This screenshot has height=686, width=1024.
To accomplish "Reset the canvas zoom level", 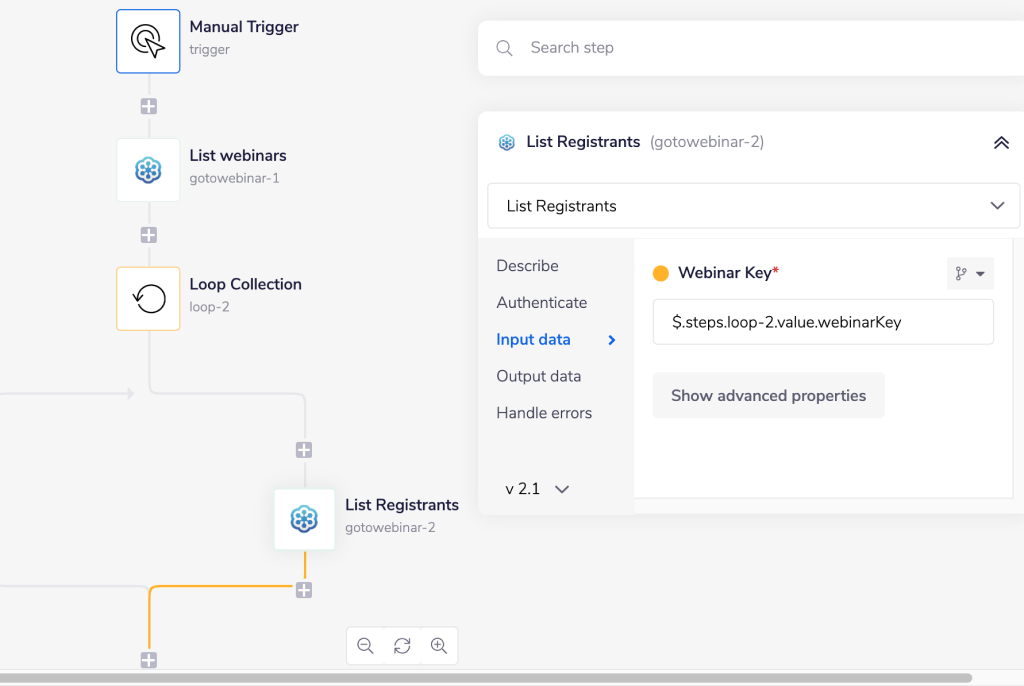I will click(402, 646).
